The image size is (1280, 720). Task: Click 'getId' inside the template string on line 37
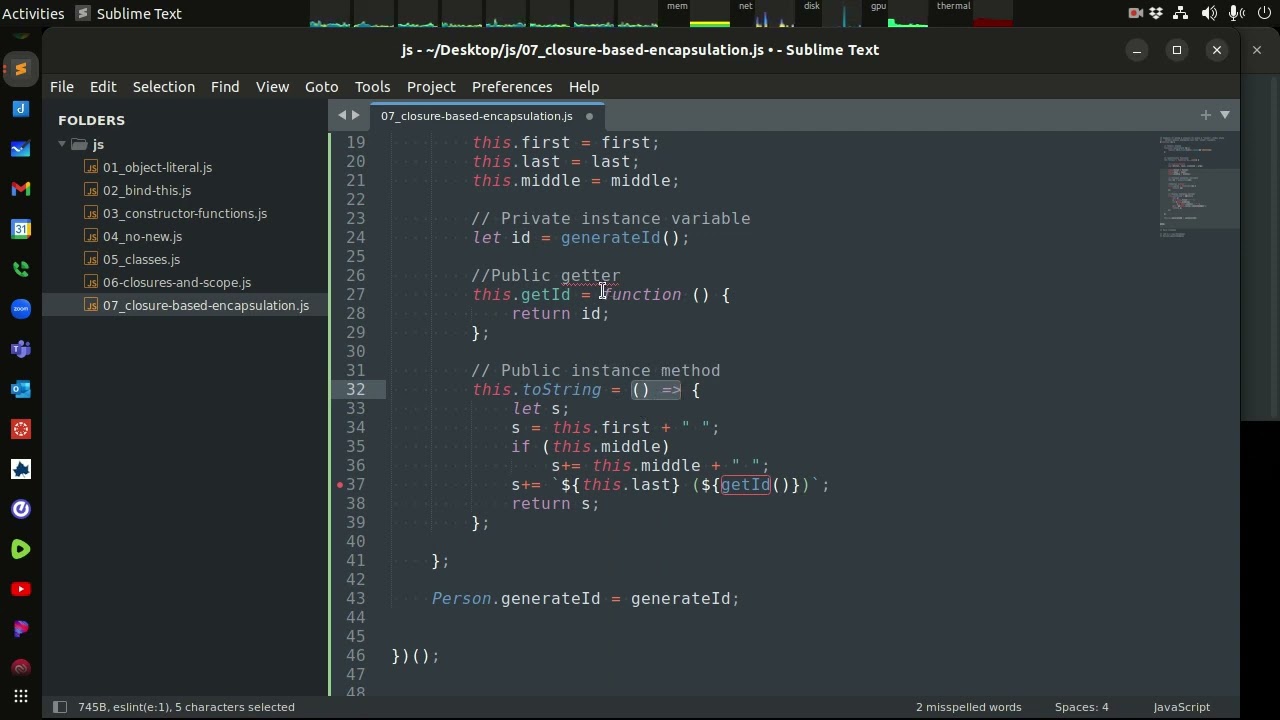coord(745,484)
